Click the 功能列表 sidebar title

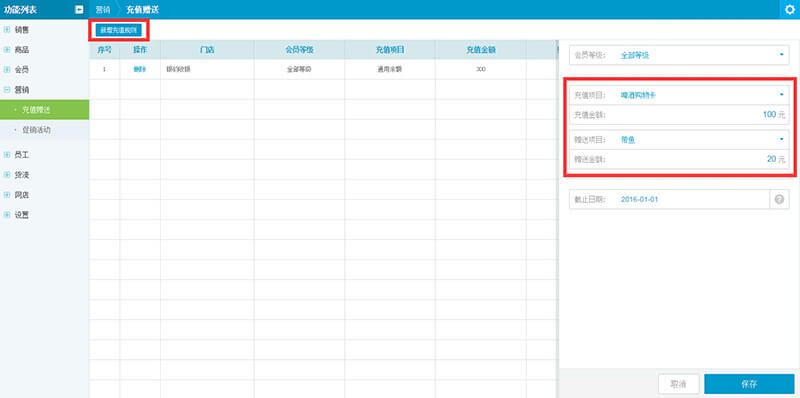(20, 9)
